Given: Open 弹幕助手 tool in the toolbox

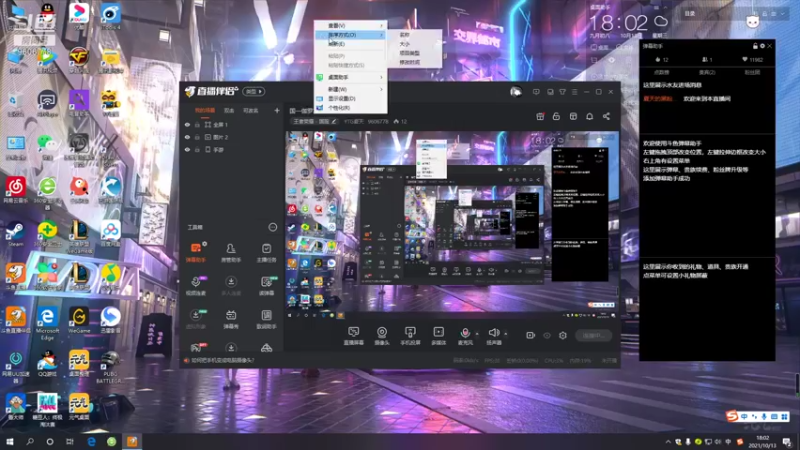Looking at the screenshot, I should point(195,253).
